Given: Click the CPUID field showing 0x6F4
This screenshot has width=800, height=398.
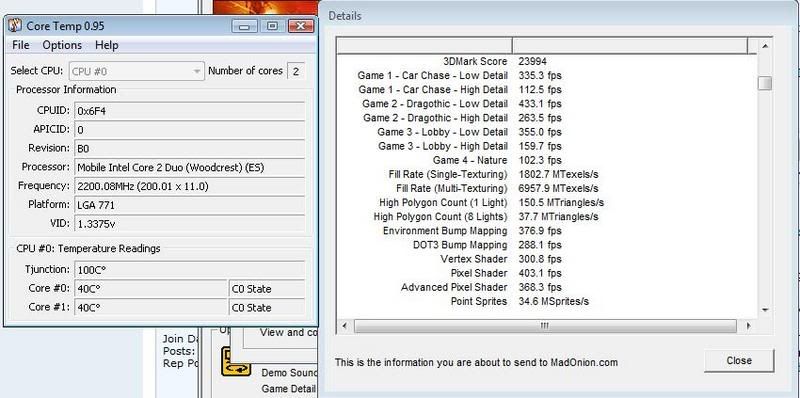Looking at the screenshot, I should tap(190, 111).
